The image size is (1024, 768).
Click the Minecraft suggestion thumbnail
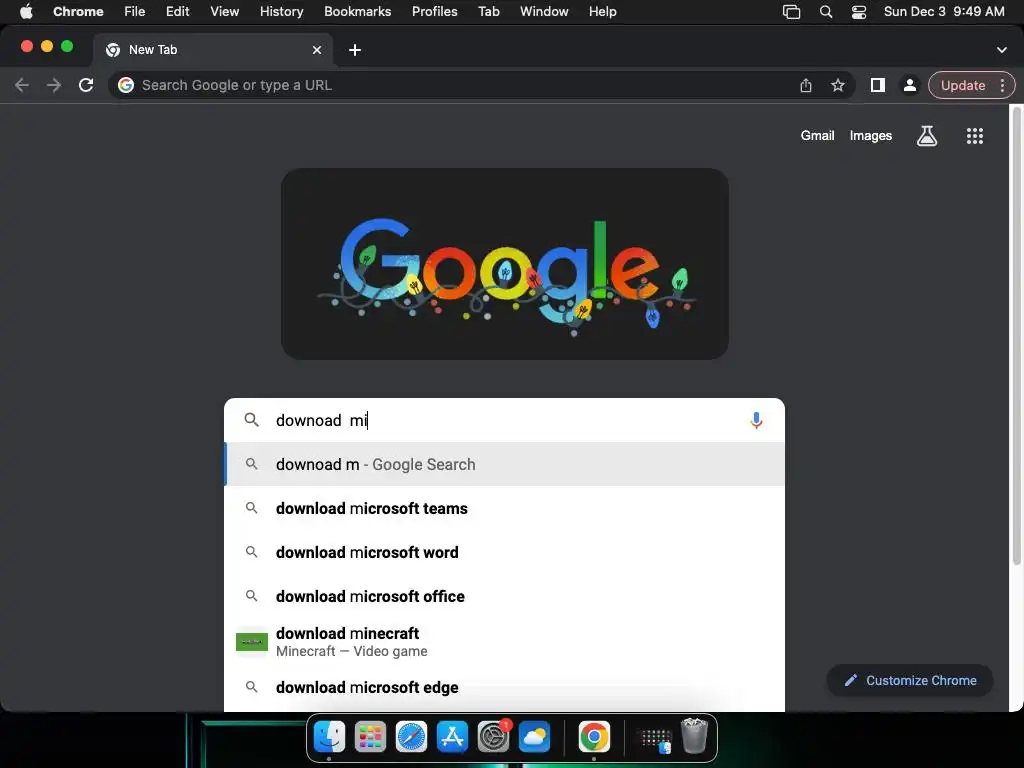pos(251,642)
